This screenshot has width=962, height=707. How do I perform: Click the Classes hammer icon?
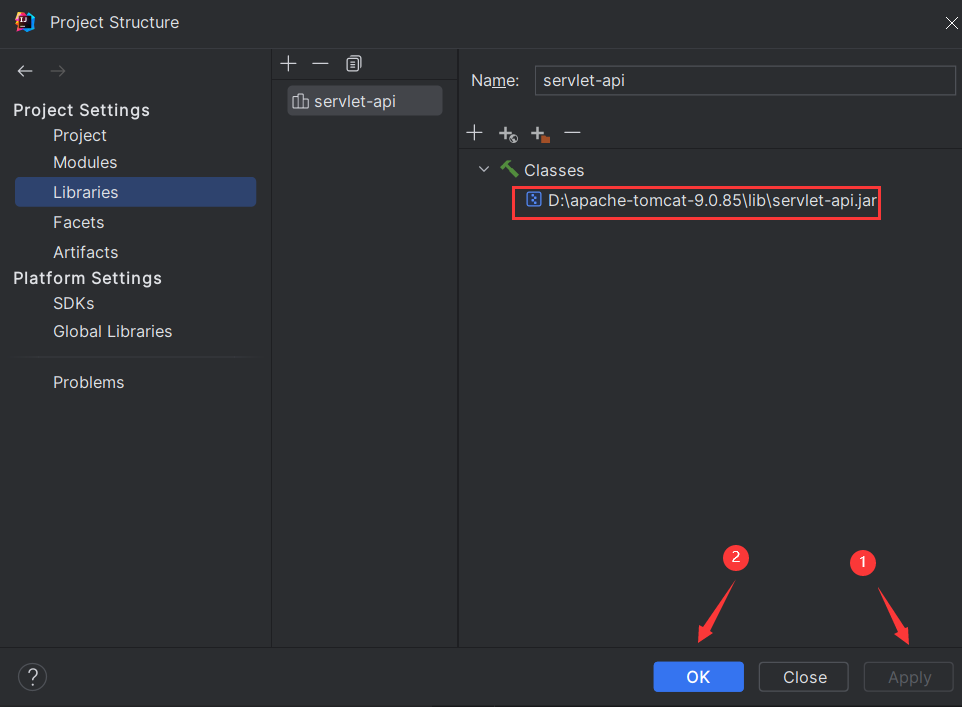(509, 169)
